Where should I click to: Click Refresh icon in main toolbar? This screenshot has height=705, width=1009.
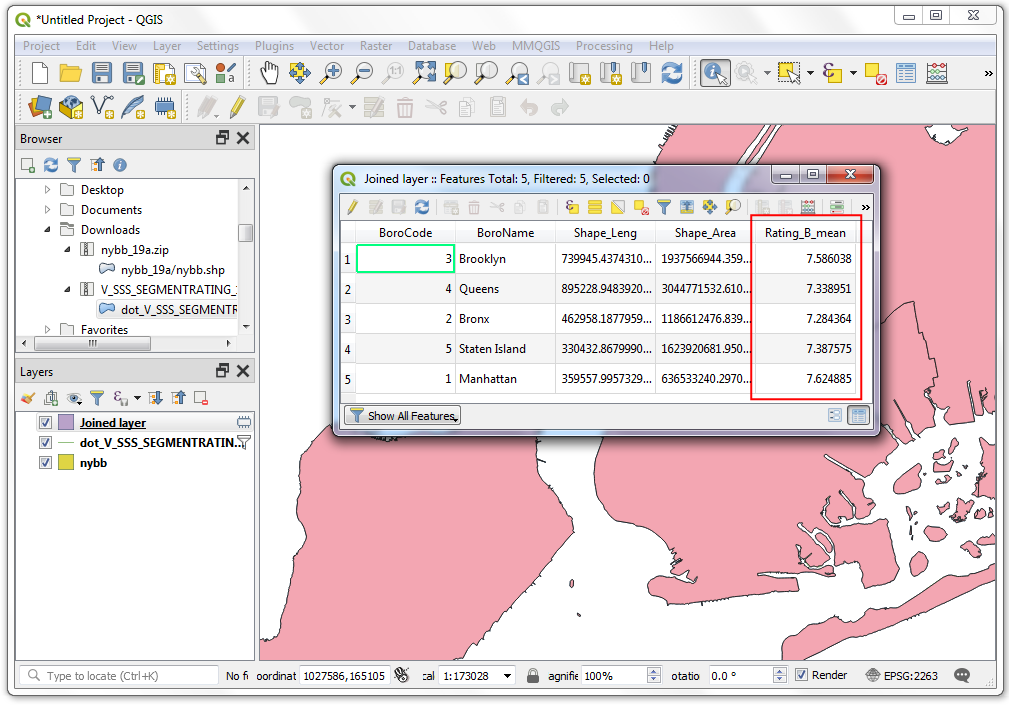click(672, 73)
